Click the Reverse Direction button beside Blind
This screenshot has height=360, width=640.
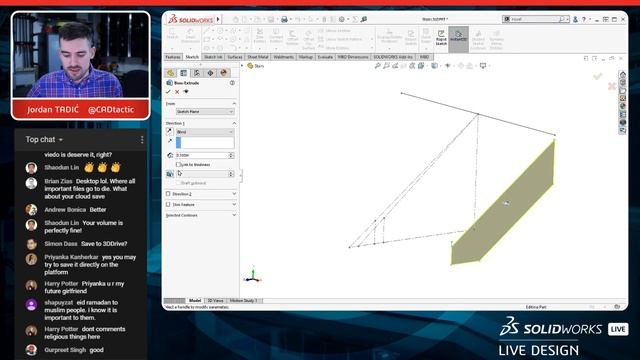(170, 131)
